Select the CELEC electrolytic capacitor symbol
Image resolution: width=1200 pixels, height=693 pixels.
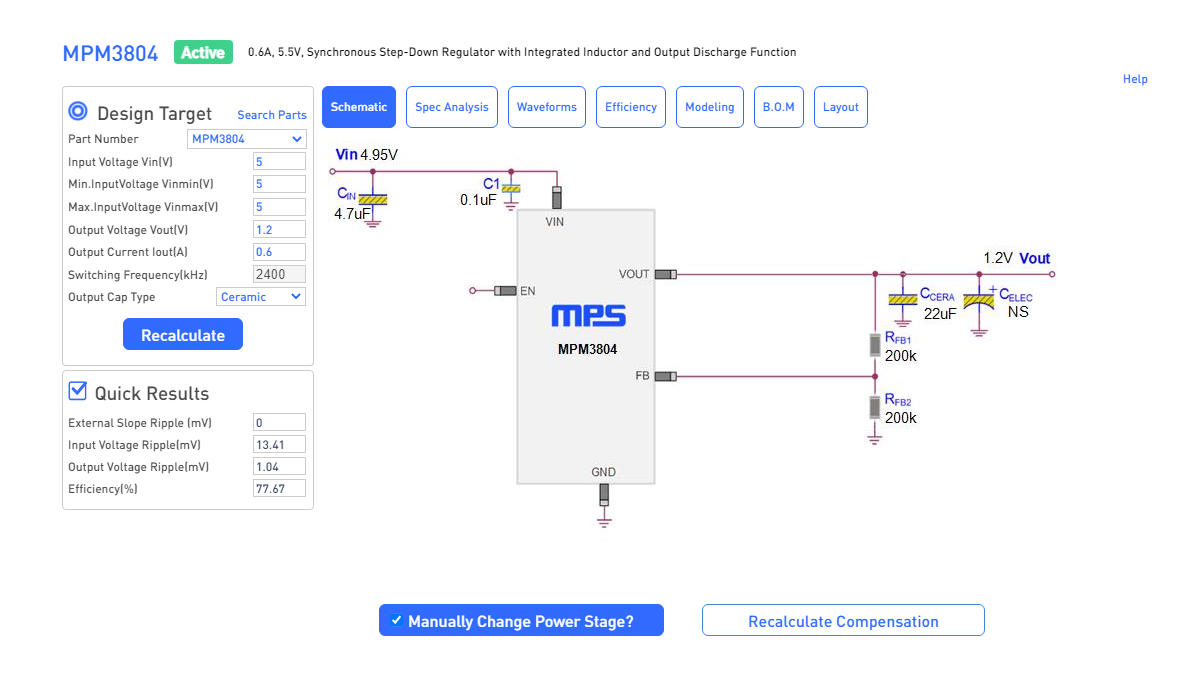click(x=978, y=300)
